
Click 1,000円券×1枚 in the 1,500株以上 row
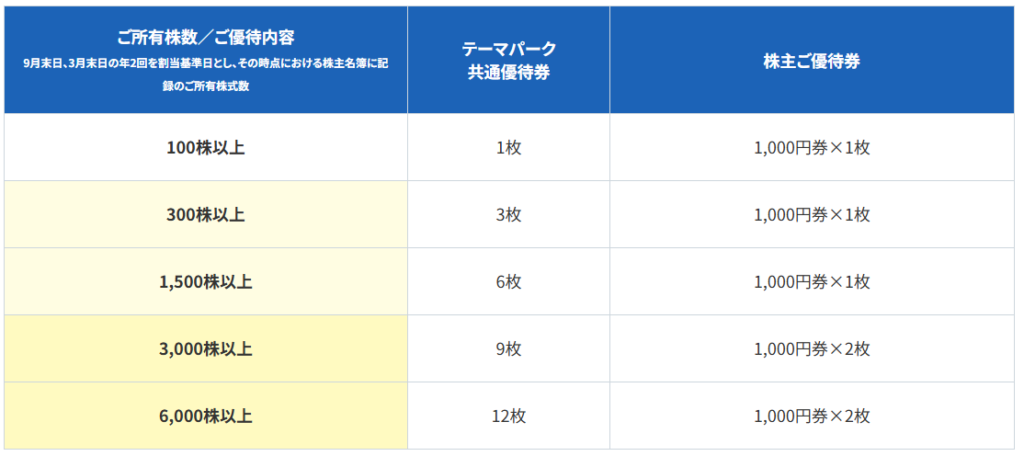(812, 282)
